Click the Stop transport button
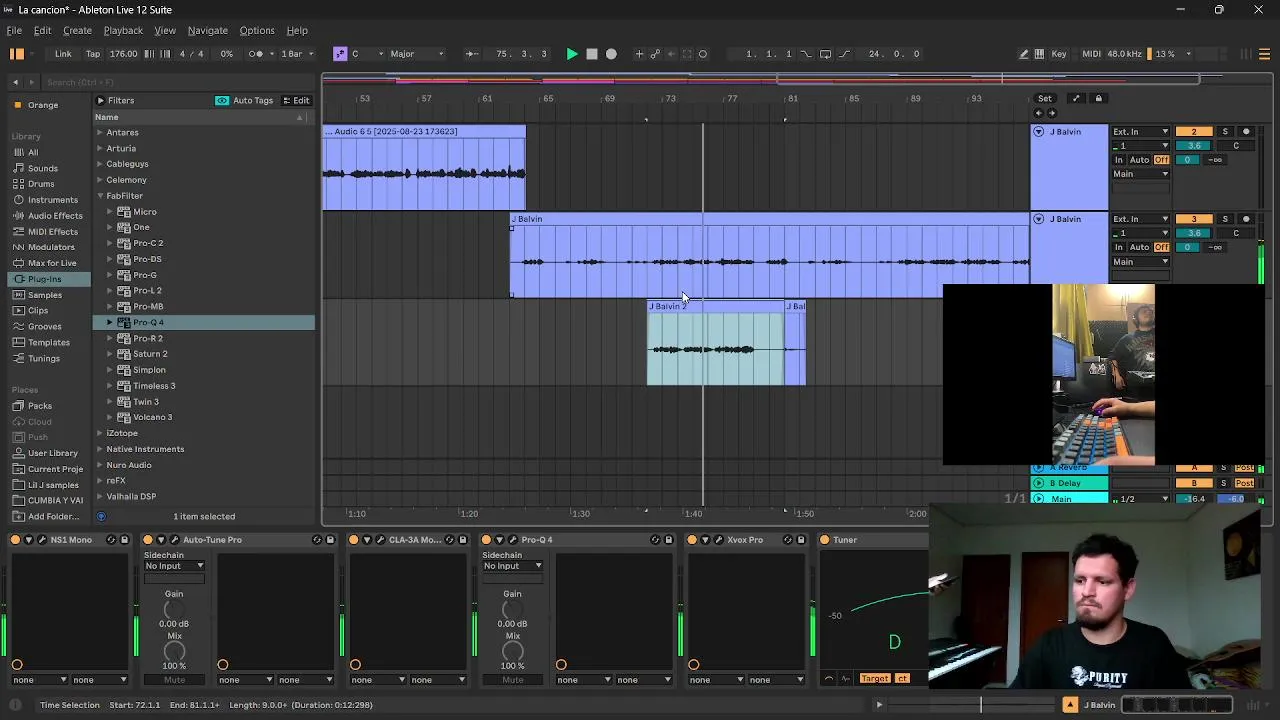 coord(591,54)
